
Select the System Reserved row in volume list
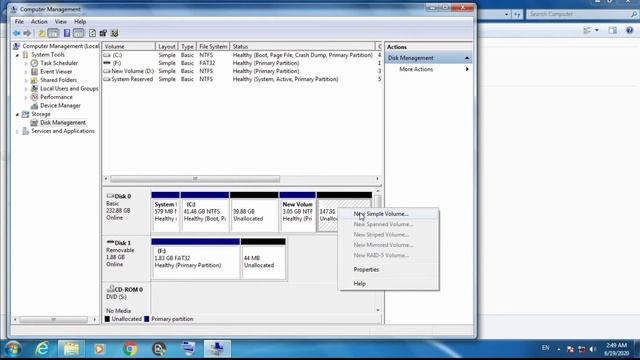[x=242, y=79]
